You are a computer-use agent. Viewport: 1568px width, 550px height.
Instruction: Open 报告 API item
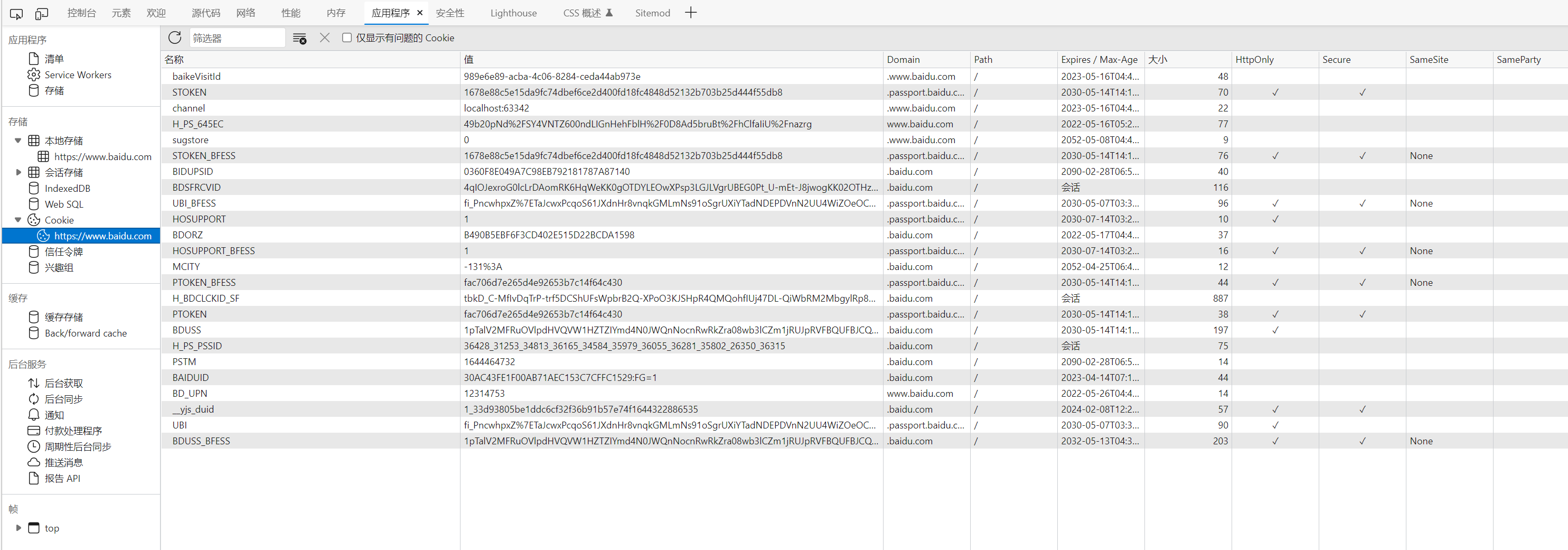62,478
